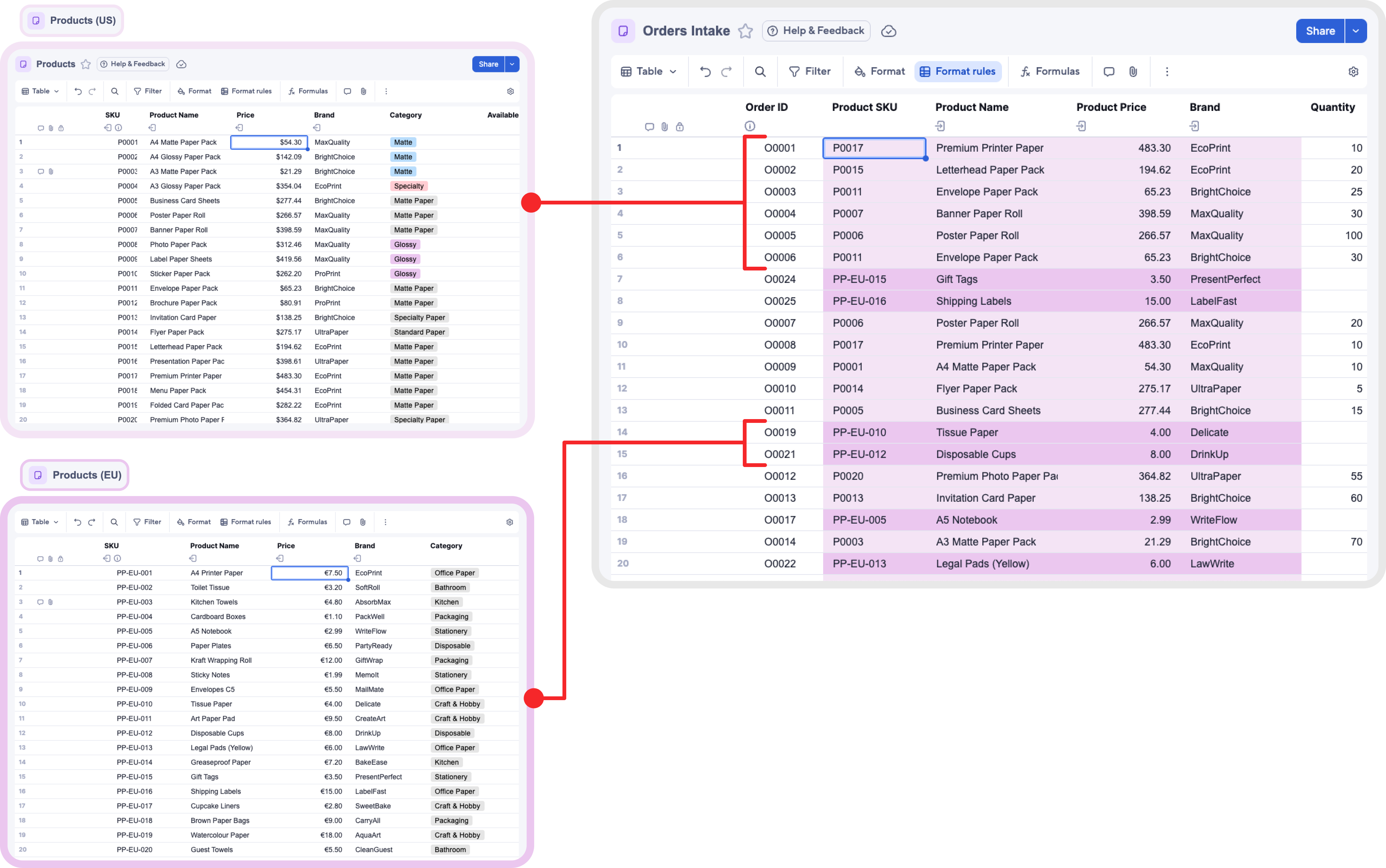The width and height of the screenshot is (1386, 868).
Task: Click redo arrow in Orders Intake toolbar
Action: pyautogui.click(x=727, y=72)
